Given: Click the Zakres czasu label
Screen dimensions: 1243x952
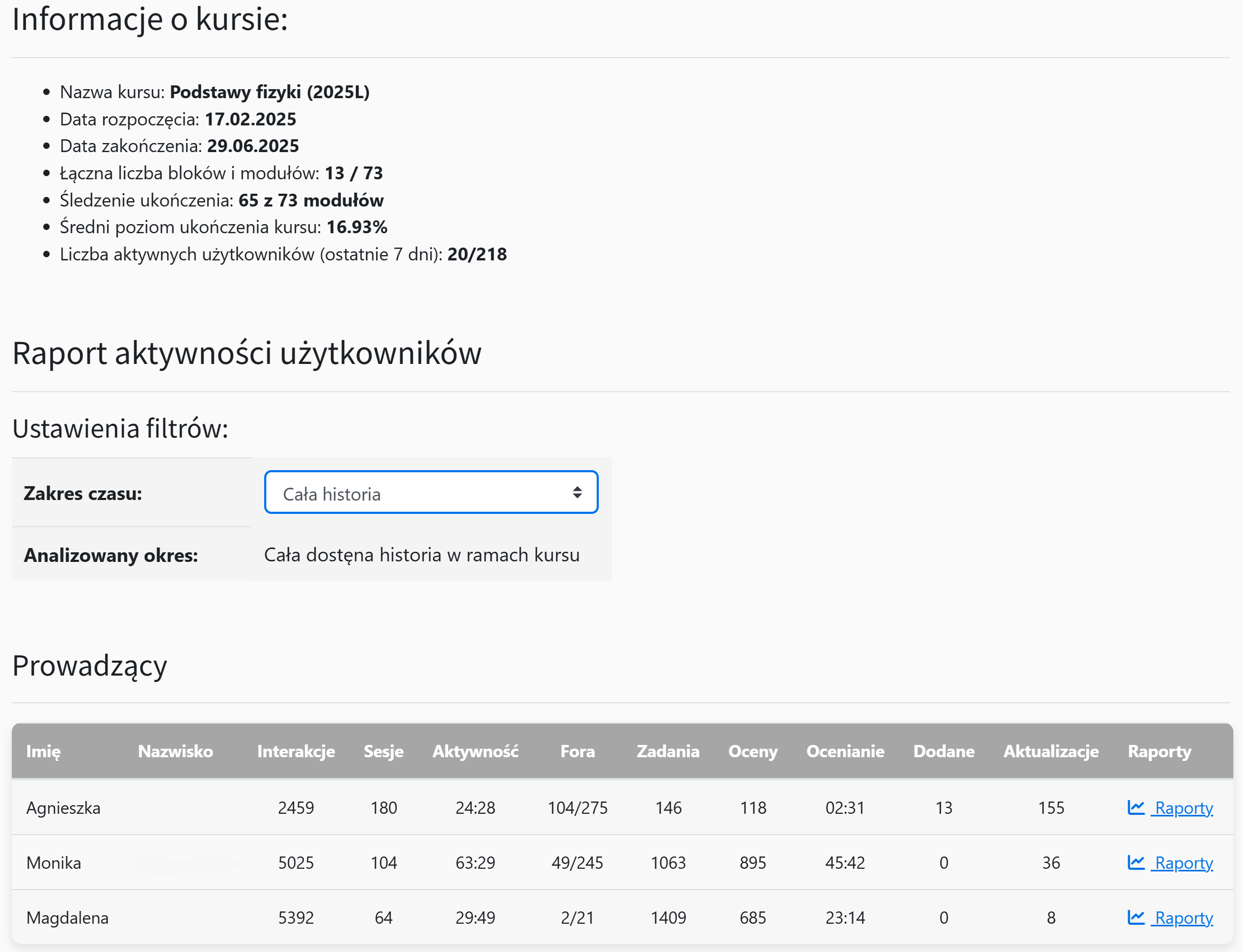Looking at the screenshot, I should click(83, 494).
